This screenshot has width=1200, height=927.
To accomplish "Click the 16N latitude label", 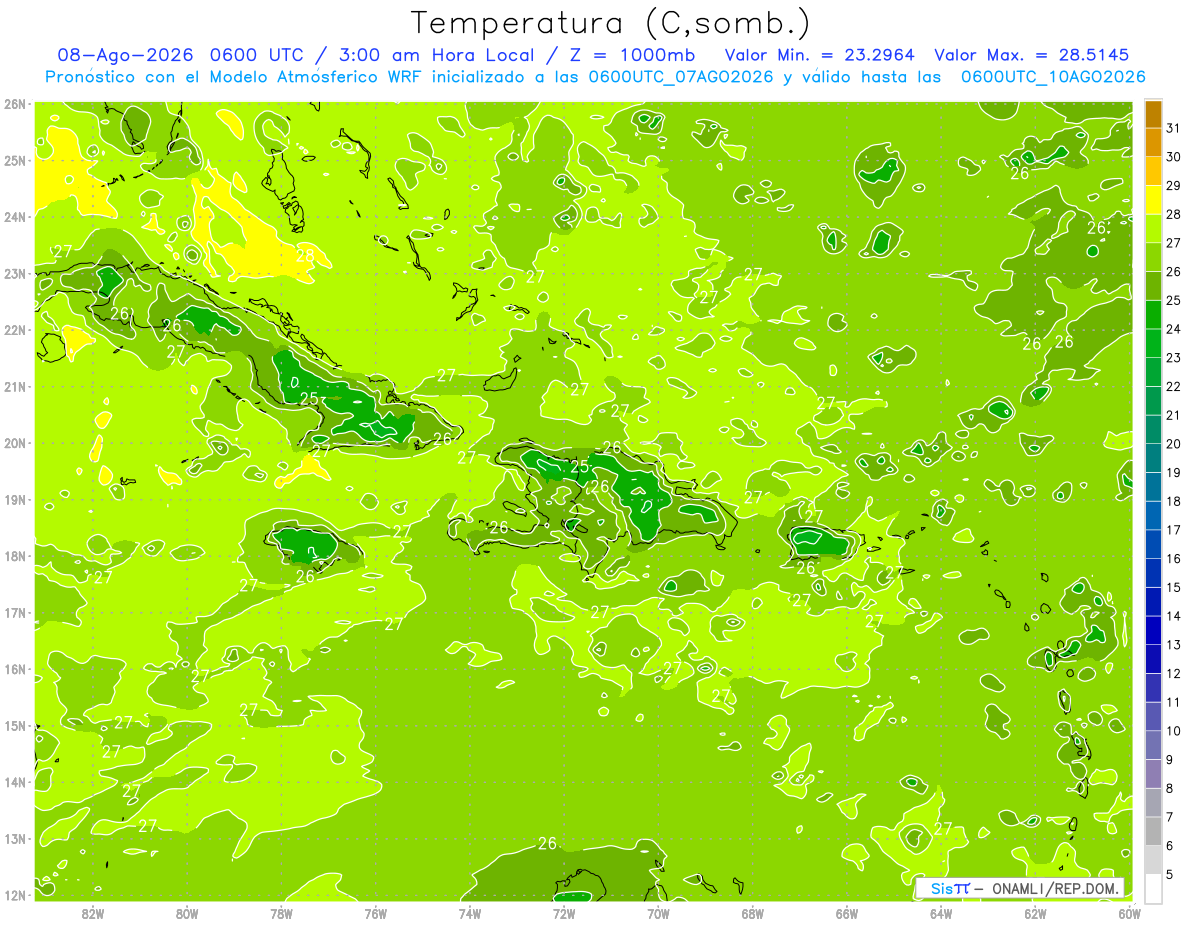I will (15, 669).
